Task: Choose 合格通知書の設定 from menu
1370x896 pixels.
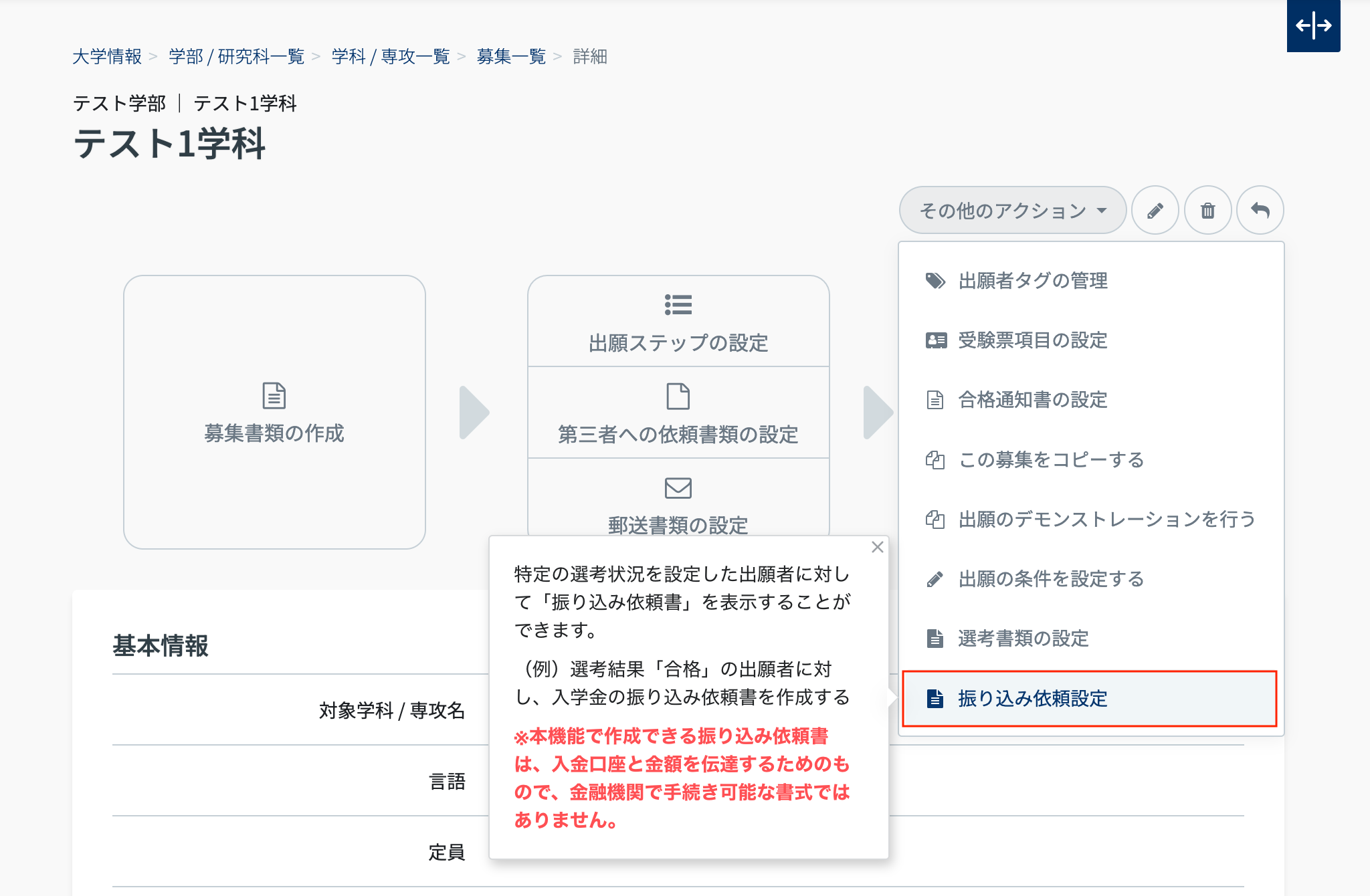Action: click(1033, 400)
